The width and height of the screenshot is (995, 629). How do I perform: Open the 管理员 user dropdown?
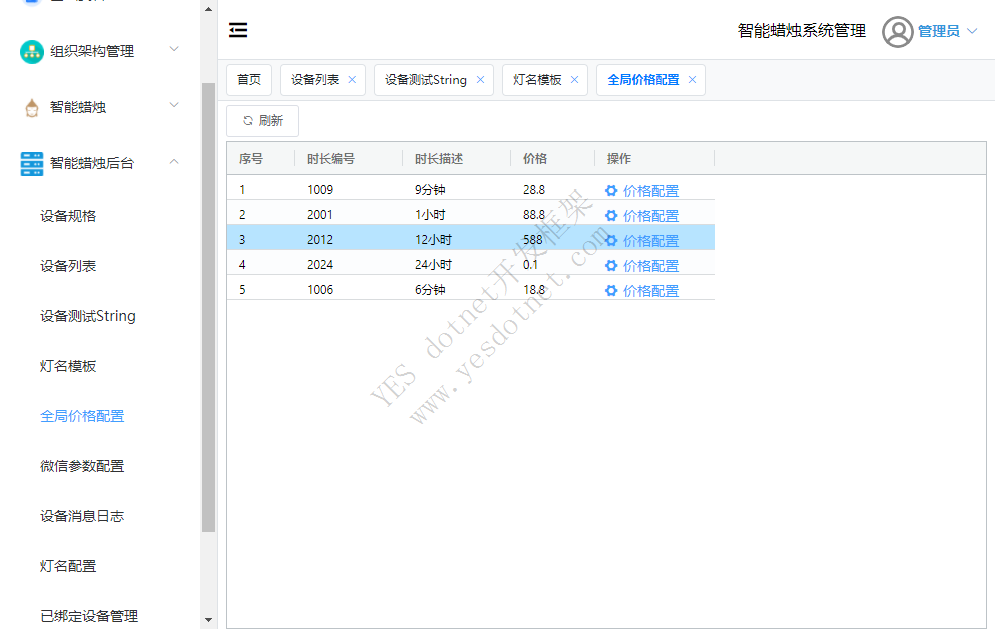click(x=947, y=32)
